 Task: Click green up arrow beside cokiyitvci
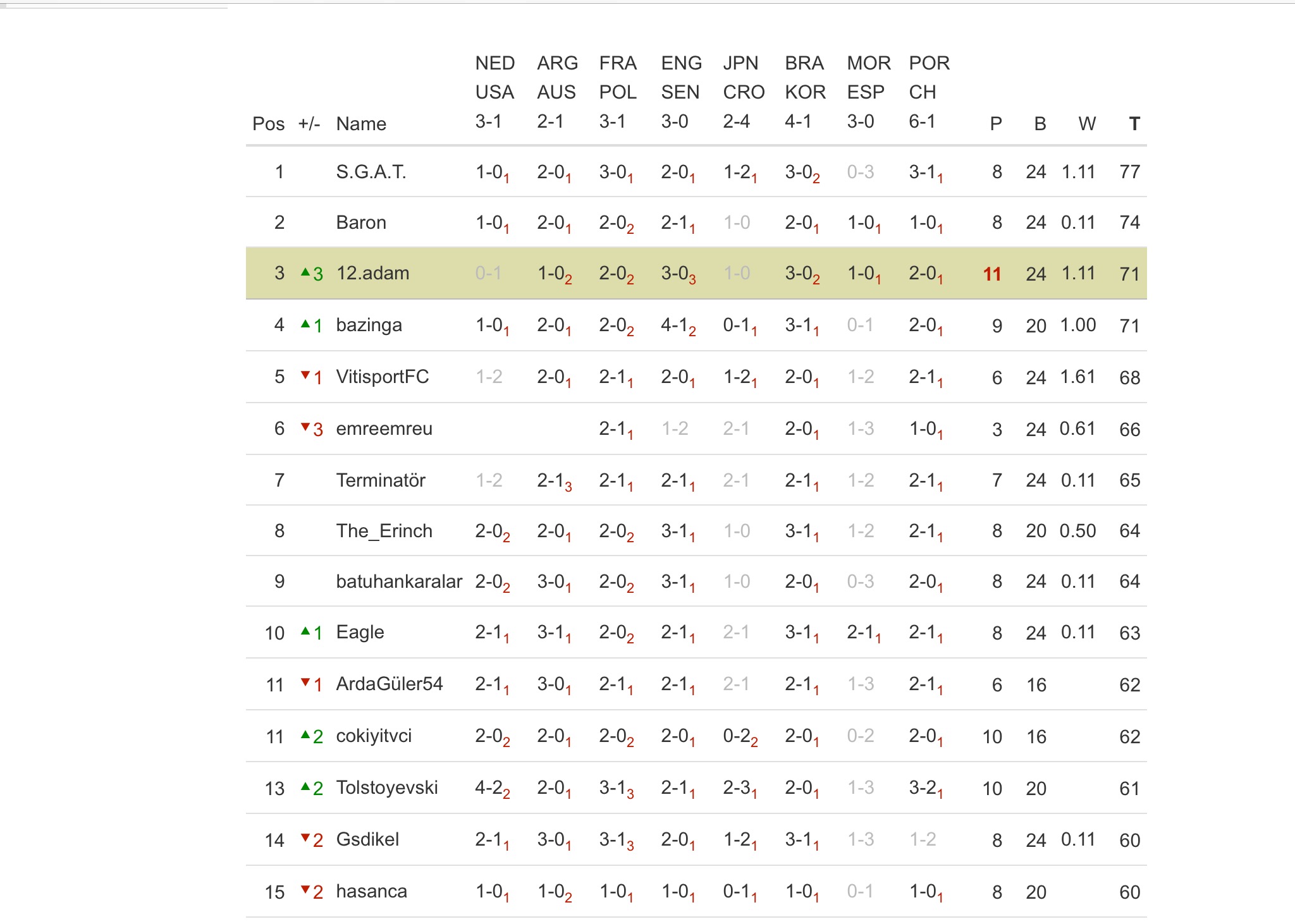tap(305, 735)
